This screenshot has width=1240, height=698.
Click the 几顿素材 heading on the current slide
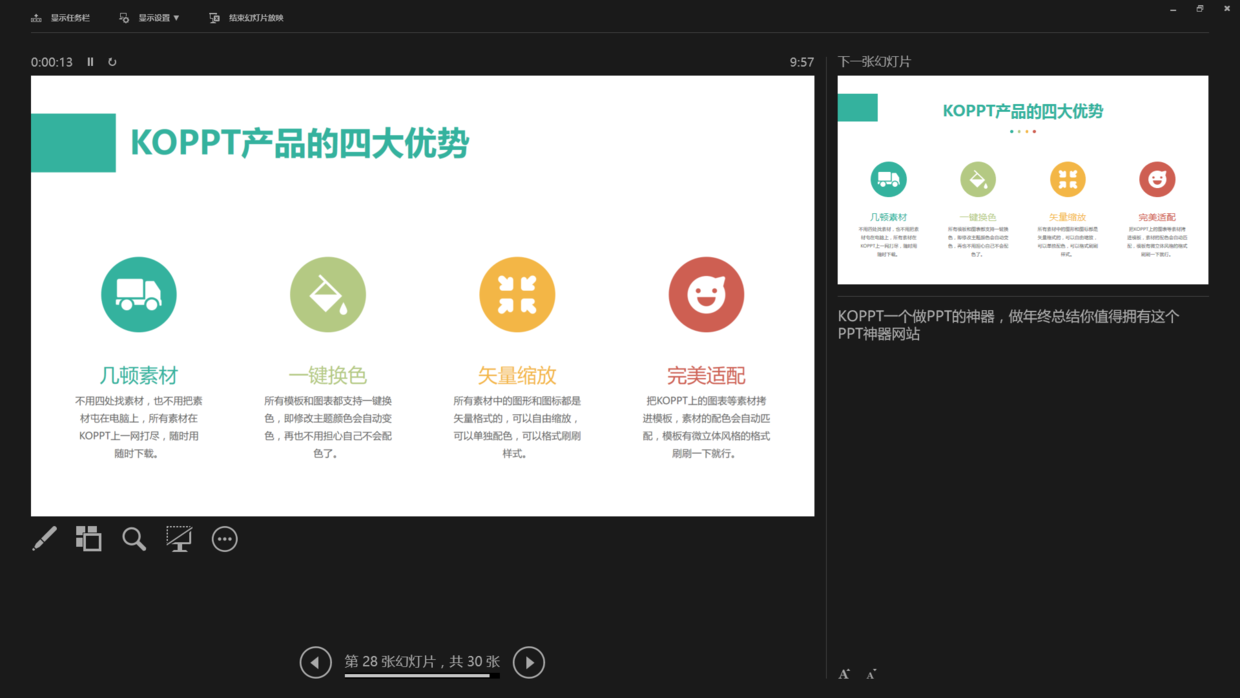[x=139, y=375]
